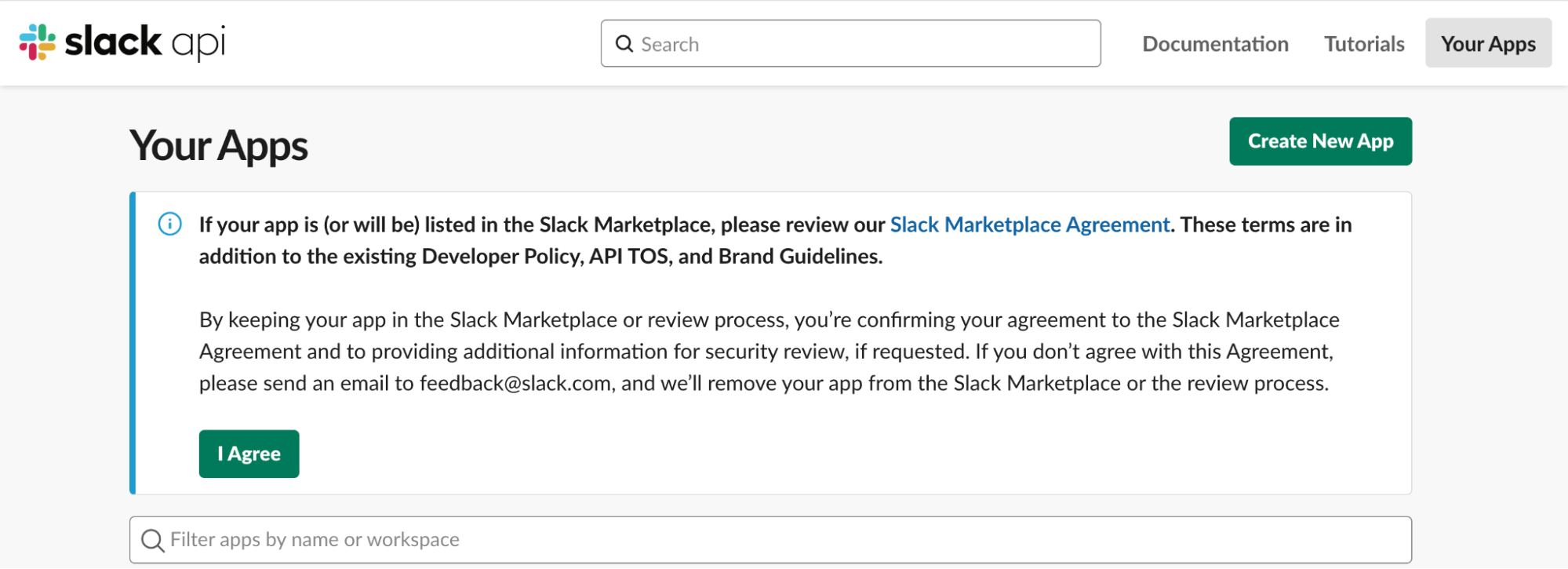Viewport: 1568px width, 569px height.
Task: Click the "api" text beside the Slack wordmark
Action: [x=198, y=44]
